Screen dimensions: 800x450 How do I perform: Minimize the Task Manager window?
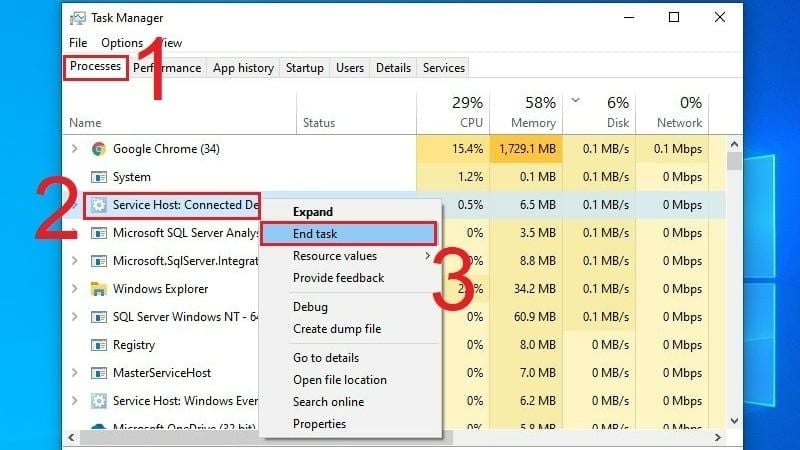(629, 17)
